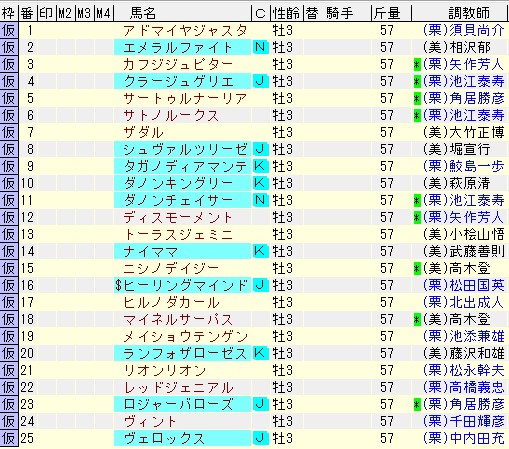This screenshot has width=509, height=449.
Task: Open trainer link (栗)須貝尚介
Action: [x=463, y=30]
